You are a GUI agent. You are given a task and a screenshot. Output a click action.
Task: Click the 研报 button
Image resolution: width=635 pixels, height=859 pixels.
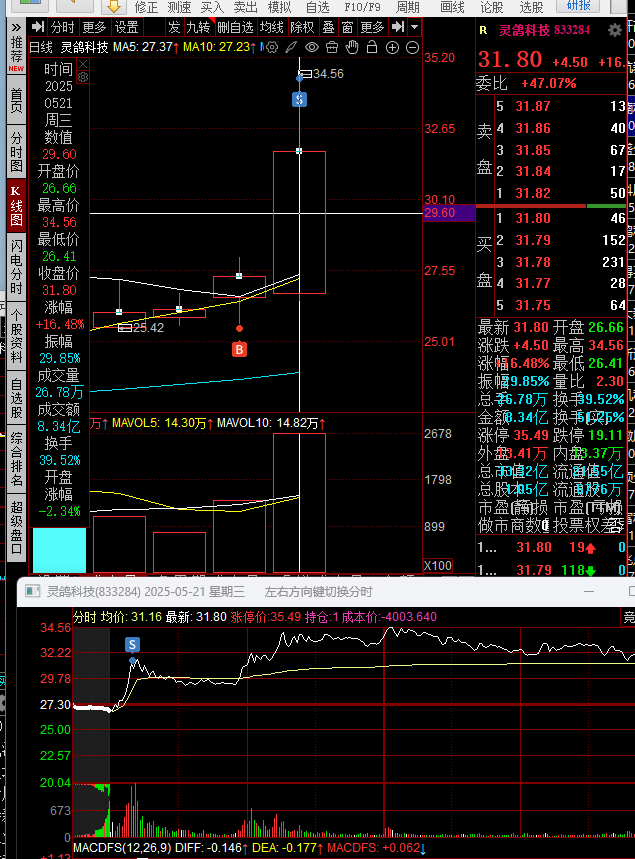tap(579, 5)
